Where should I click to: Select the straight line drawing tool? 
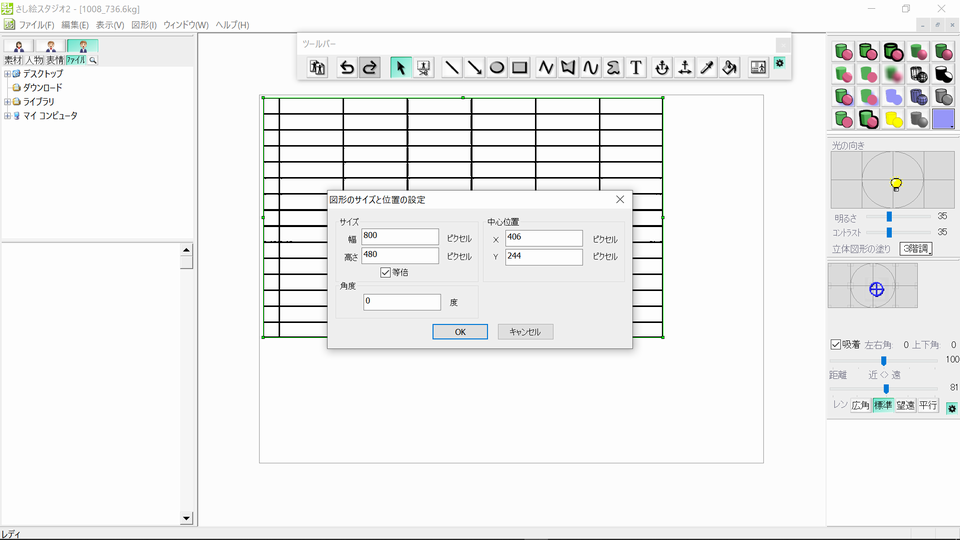451,67
